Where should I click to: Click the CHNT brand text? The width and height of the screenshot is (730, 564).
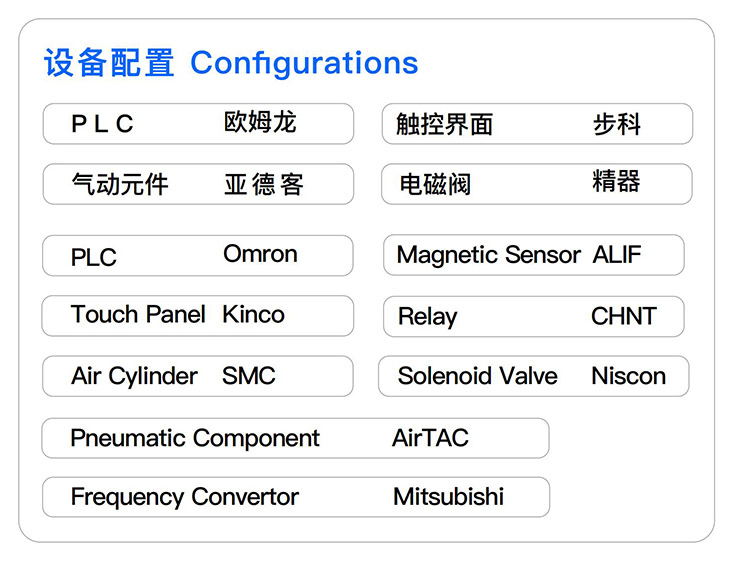point(624,317)
